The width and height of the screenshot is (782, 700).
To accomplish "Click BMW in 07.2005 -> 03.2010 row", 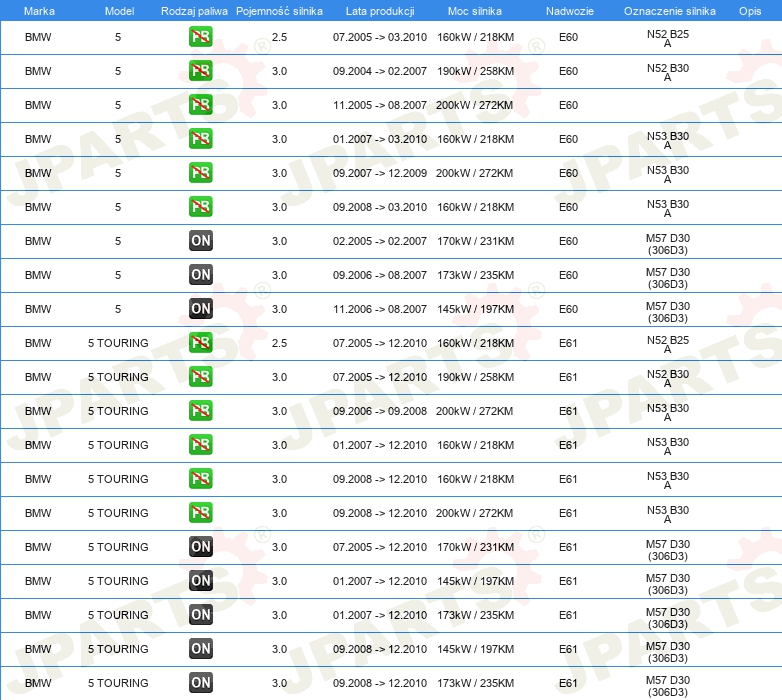I will point(38,37).
